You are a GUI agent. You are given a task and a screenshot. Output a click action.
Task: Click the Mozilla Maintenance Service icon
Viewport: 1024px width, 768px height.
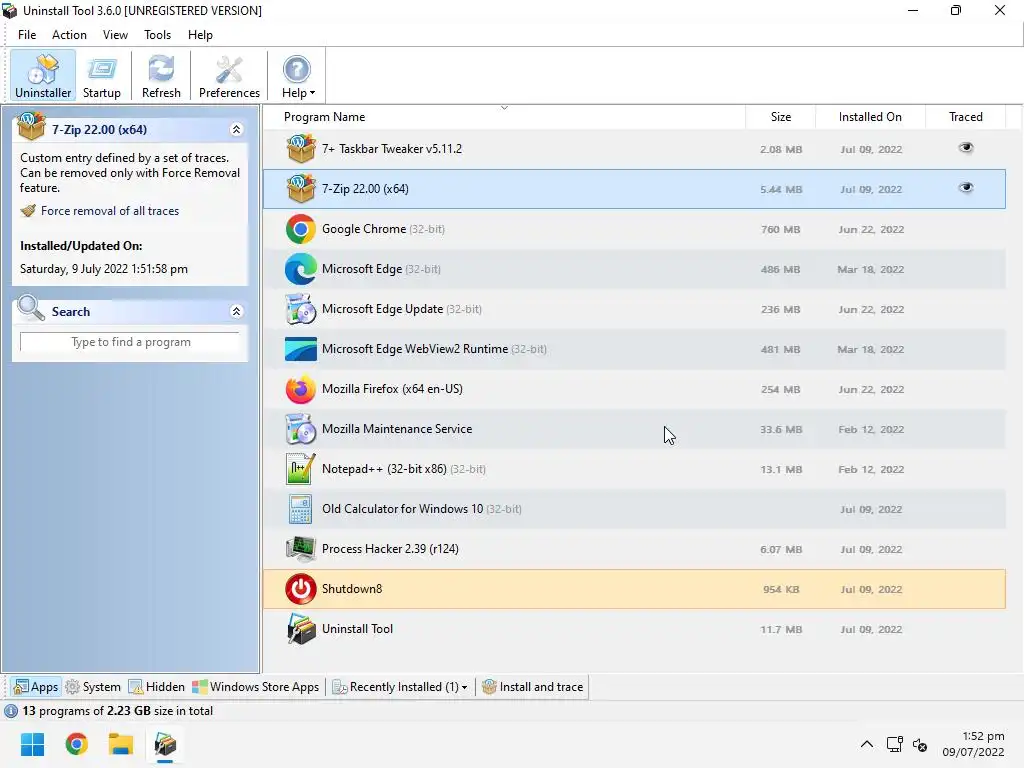[x=300, y=429]
